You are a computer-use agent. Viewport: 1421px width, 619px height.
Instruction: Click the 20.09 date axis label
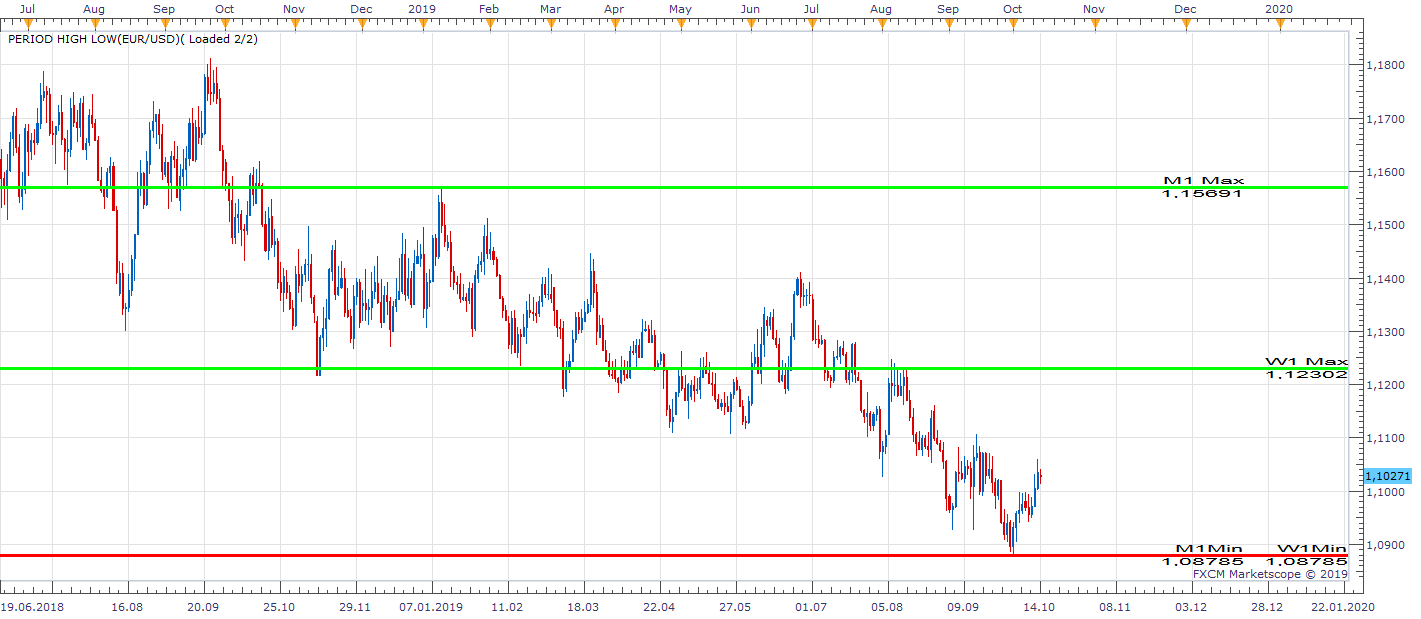click(x=203, y=607)
